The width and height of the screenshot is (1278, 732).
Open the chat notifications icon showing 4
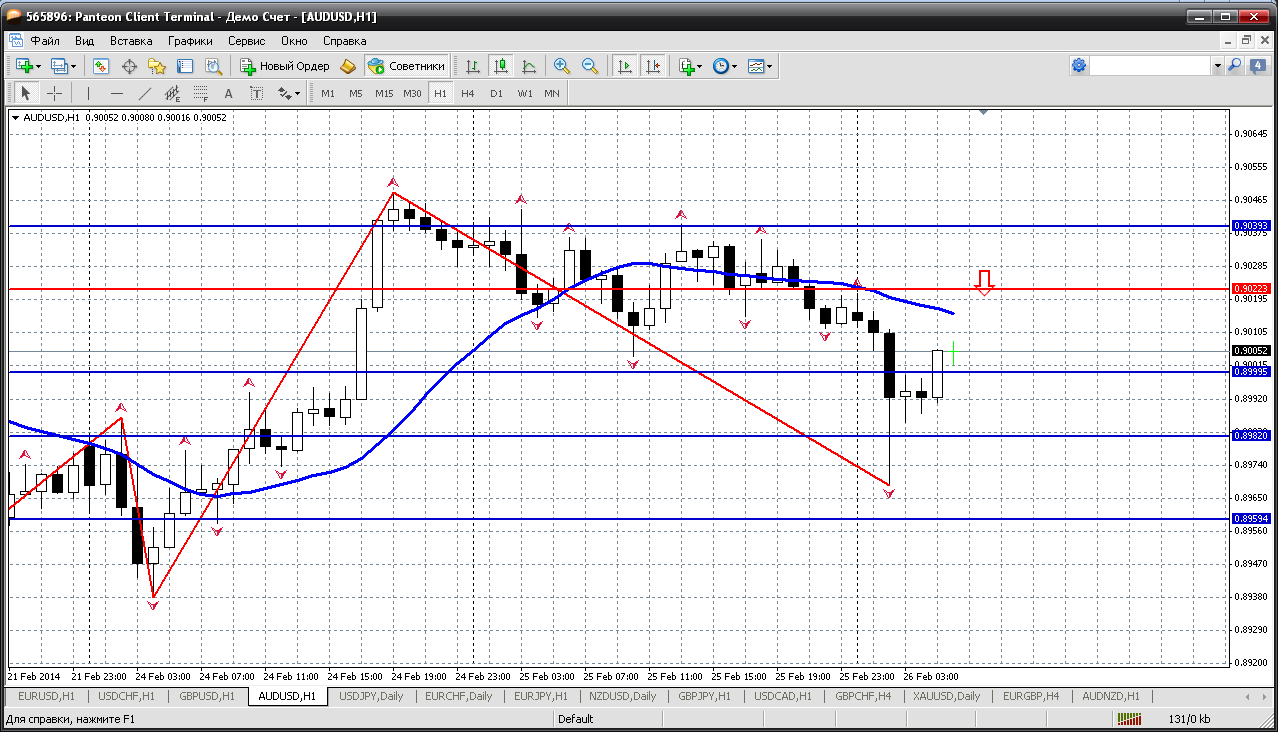[1256, 65]
